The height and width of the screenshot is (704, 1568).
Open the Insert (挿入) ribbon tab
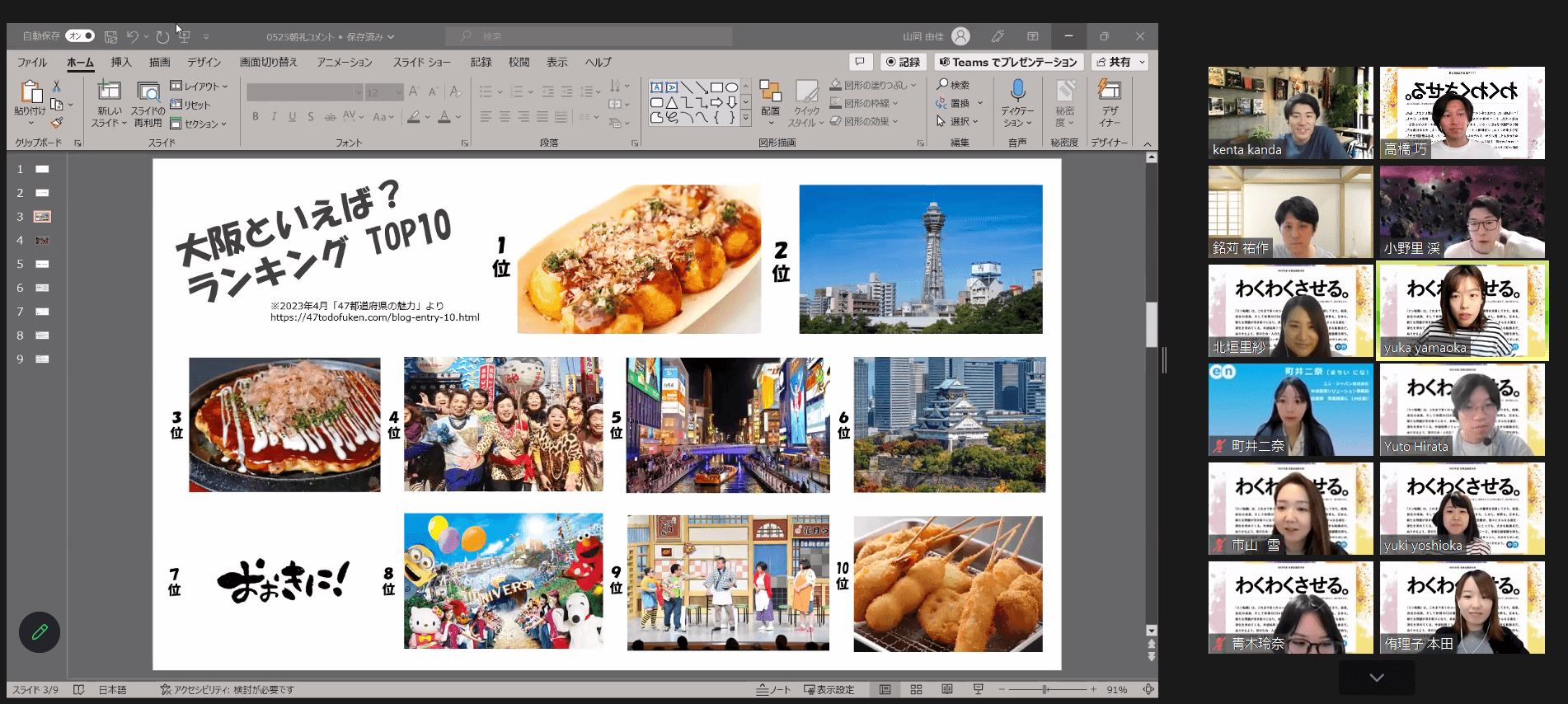coord(121,62)
